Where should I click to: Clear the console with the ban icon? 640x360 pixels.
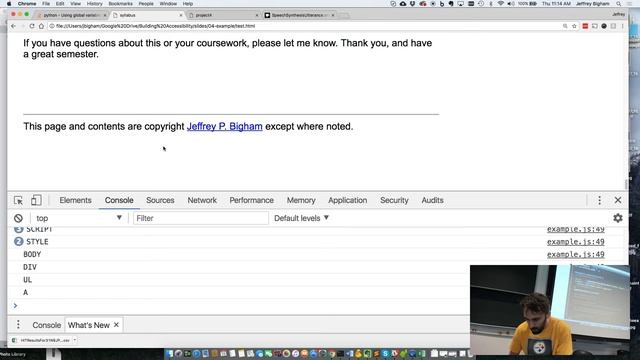pyautogui.click(x=18, y=218)
